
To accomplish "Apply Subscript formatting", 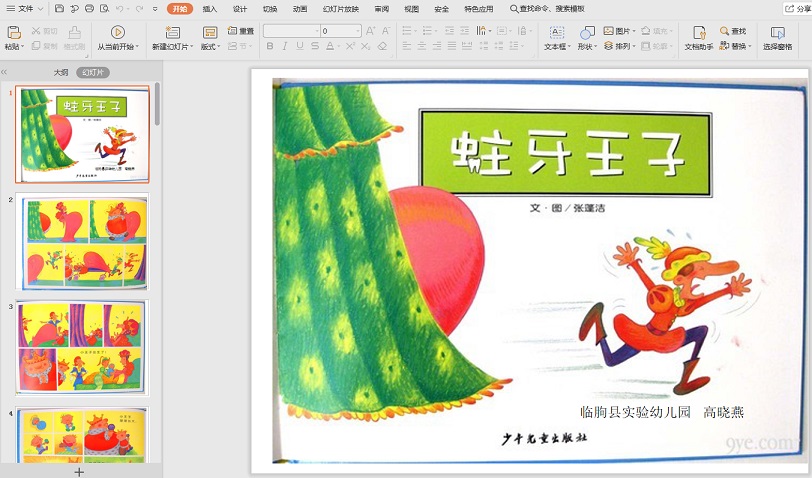I will (x=365, y=46).
